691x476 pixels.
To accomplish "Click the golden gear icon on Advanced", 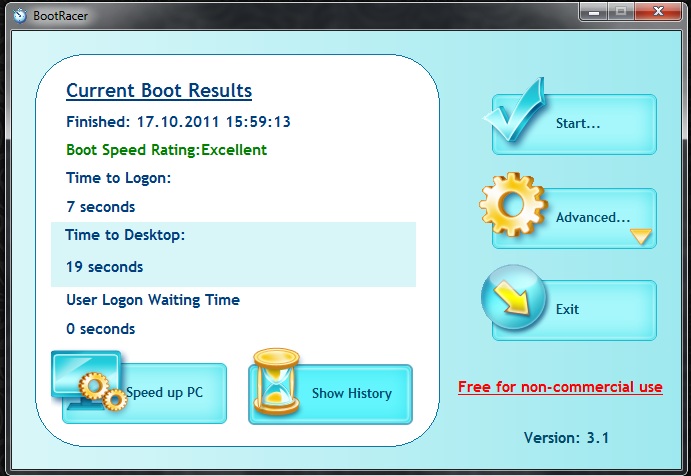I will click(x=513, y=204).
